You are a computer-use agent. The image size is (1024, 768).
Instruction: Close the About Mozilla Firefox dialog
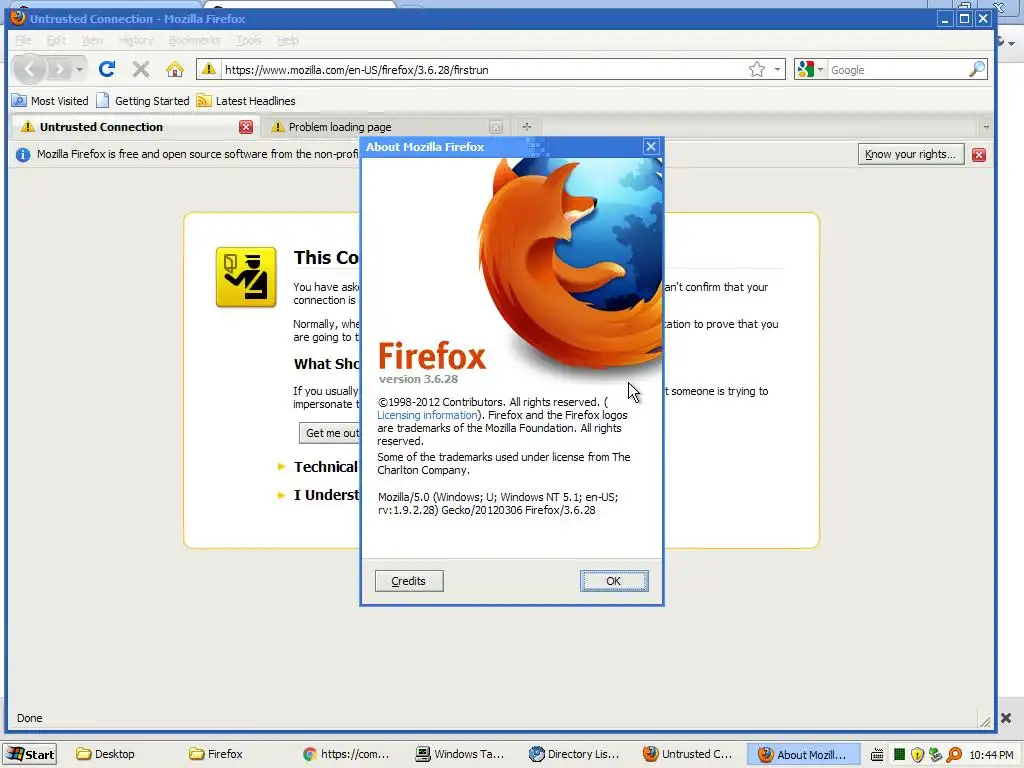tap(650, 146)
